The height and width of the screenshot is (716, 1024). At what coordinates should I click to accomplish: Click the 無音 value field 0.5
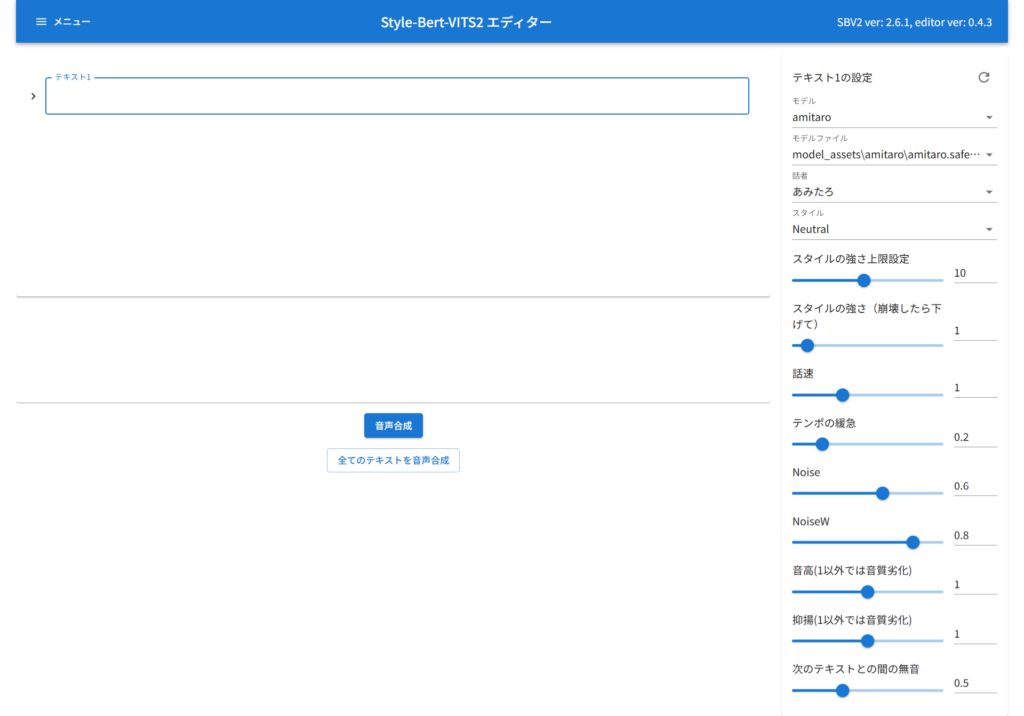pos(975,683)
